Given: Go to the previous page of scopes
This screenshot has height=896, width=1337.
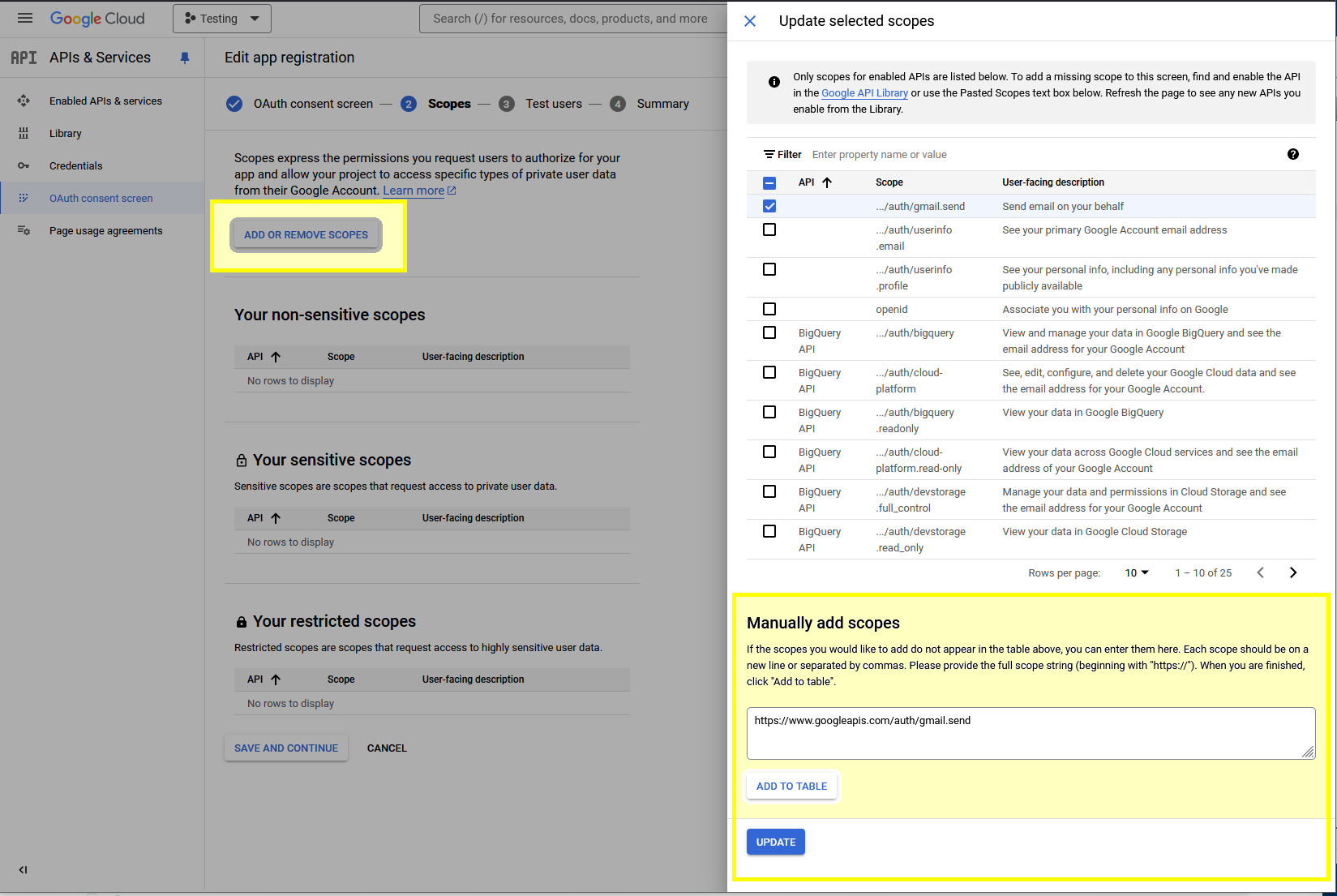Looking at the screenshot, I should 1261,572.
